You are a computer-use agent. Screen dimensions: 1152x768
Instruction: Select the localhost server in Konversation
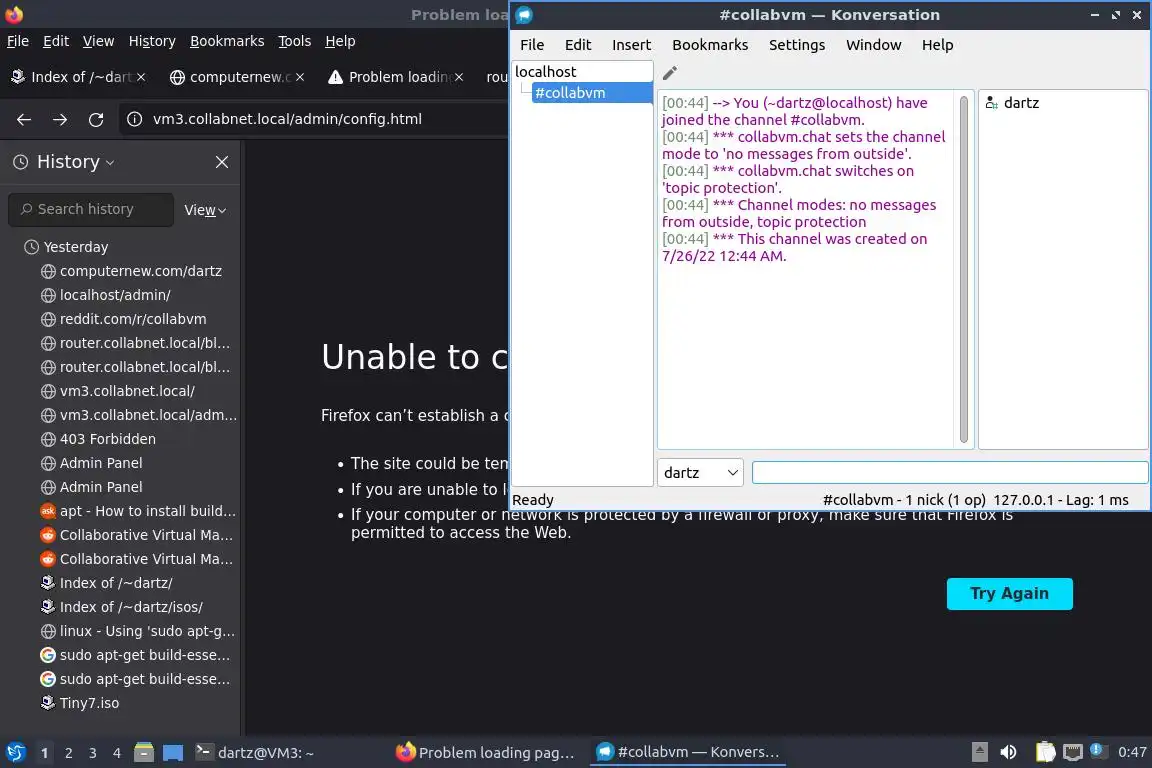(x=545, y=72)
